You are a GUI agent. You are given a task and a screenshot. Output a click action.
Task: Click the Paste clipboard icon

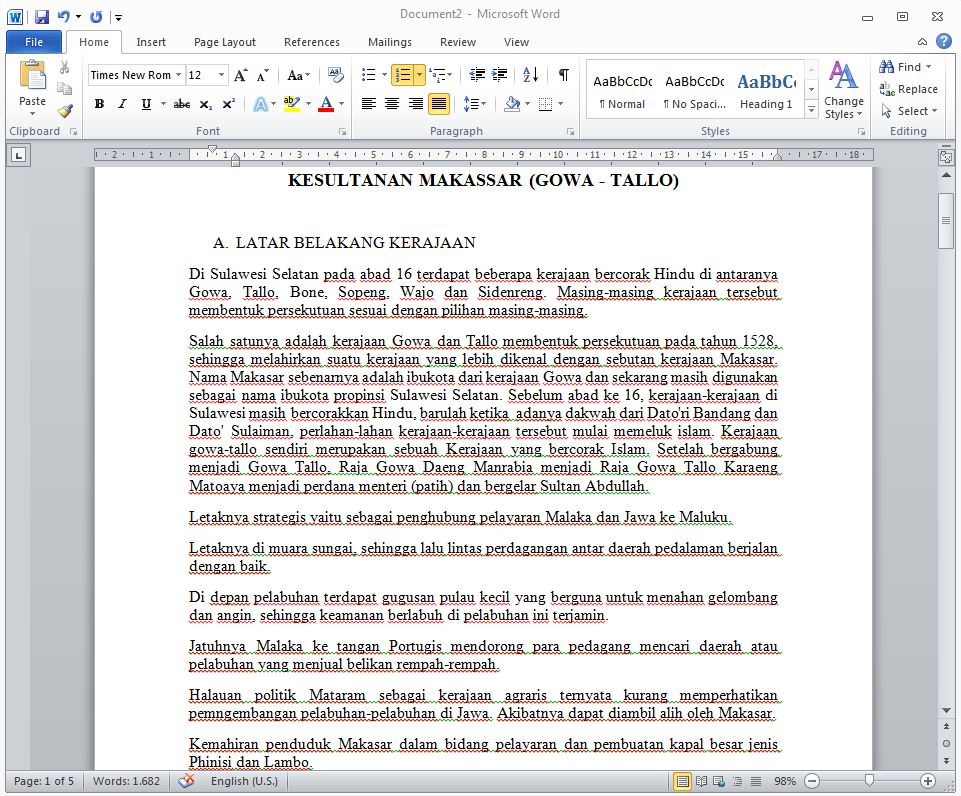pos(32,75)
